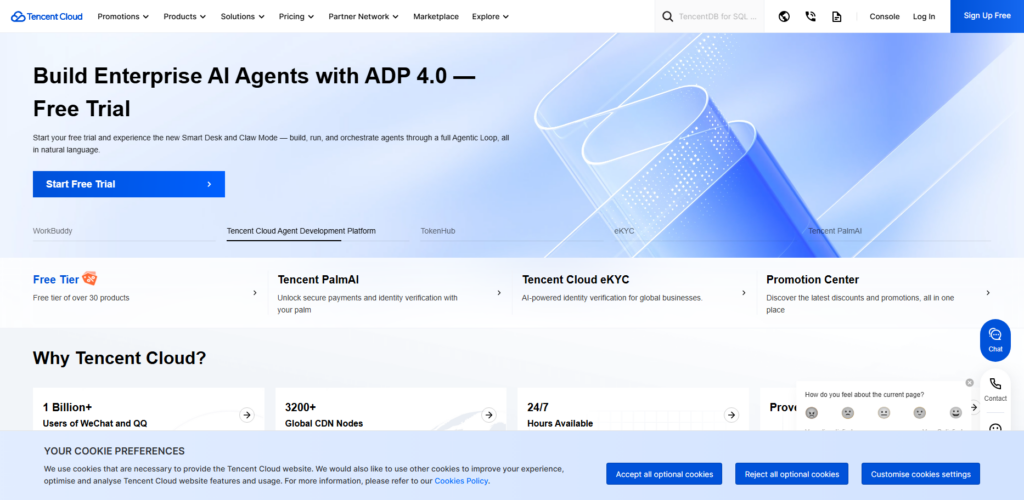Click the search input field
Image resolution: width=1024 pixels, height=500 pixels.
coord(718,16)
